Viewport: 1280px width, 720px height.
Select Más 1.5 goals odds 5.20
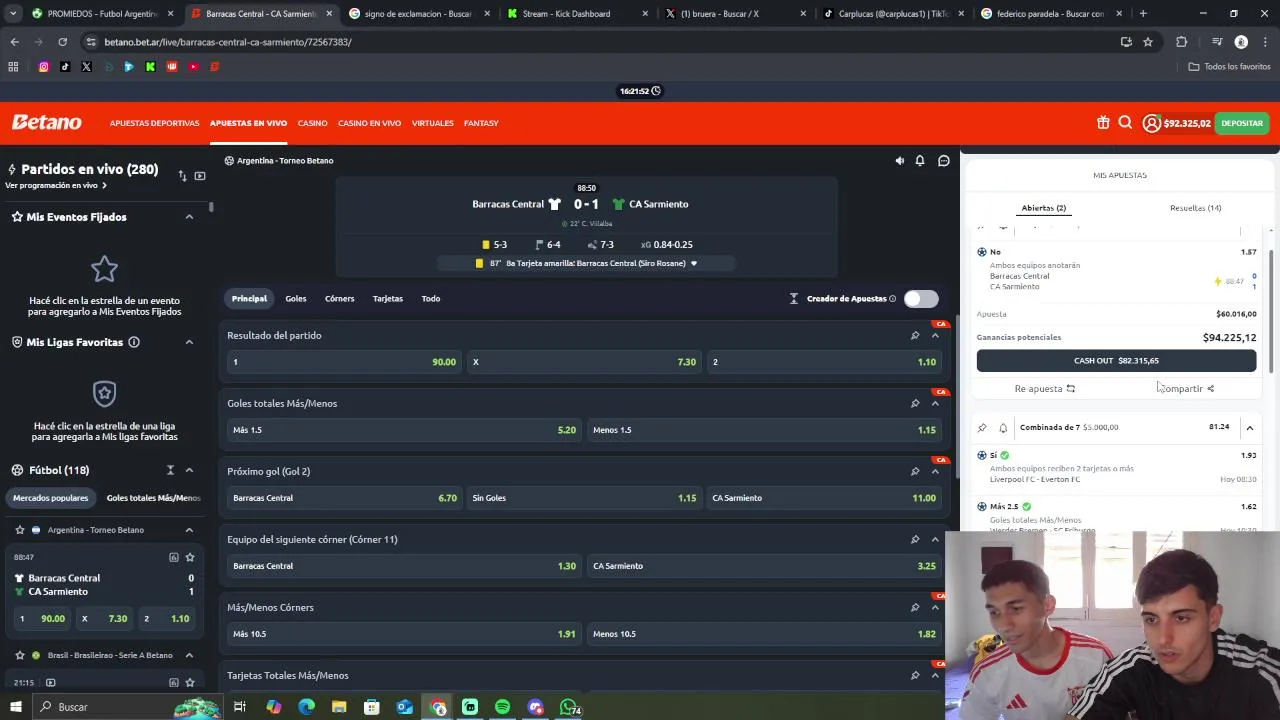click(404, 430)
